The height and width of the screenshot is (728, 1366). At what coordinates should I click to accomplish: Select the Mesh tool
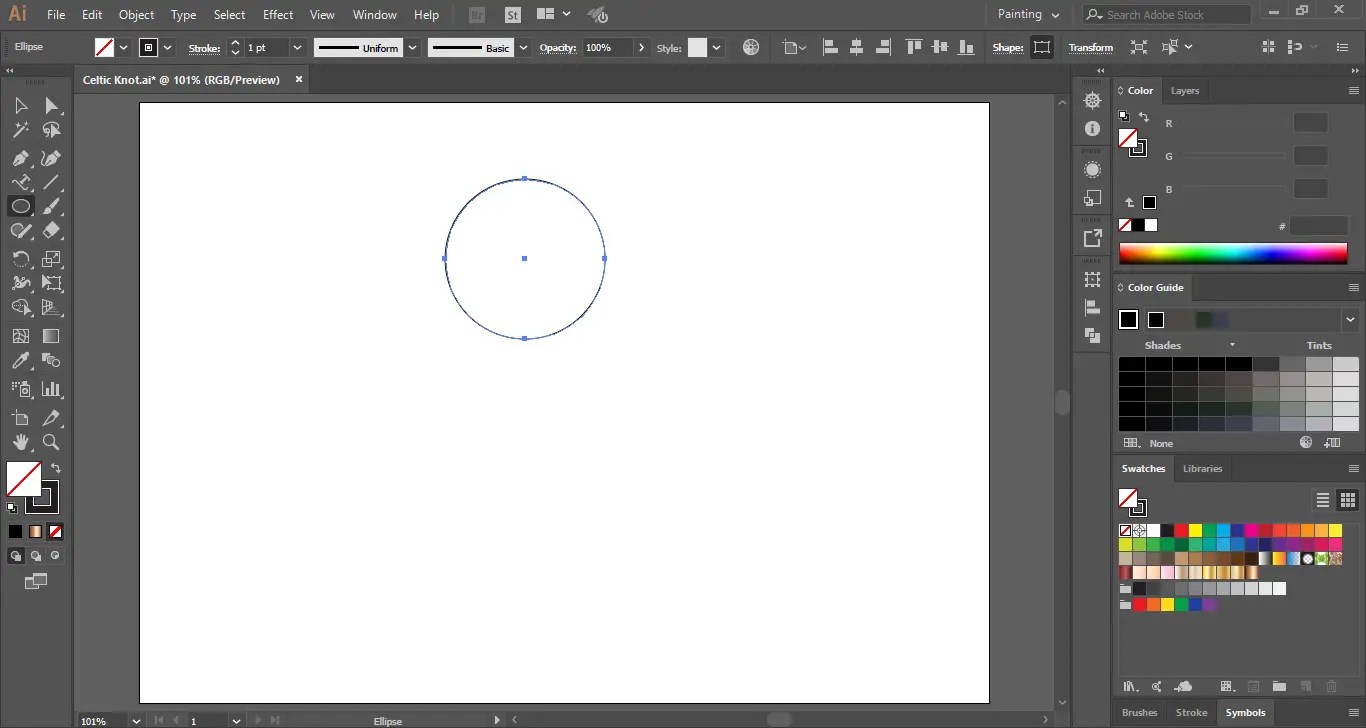20,336
